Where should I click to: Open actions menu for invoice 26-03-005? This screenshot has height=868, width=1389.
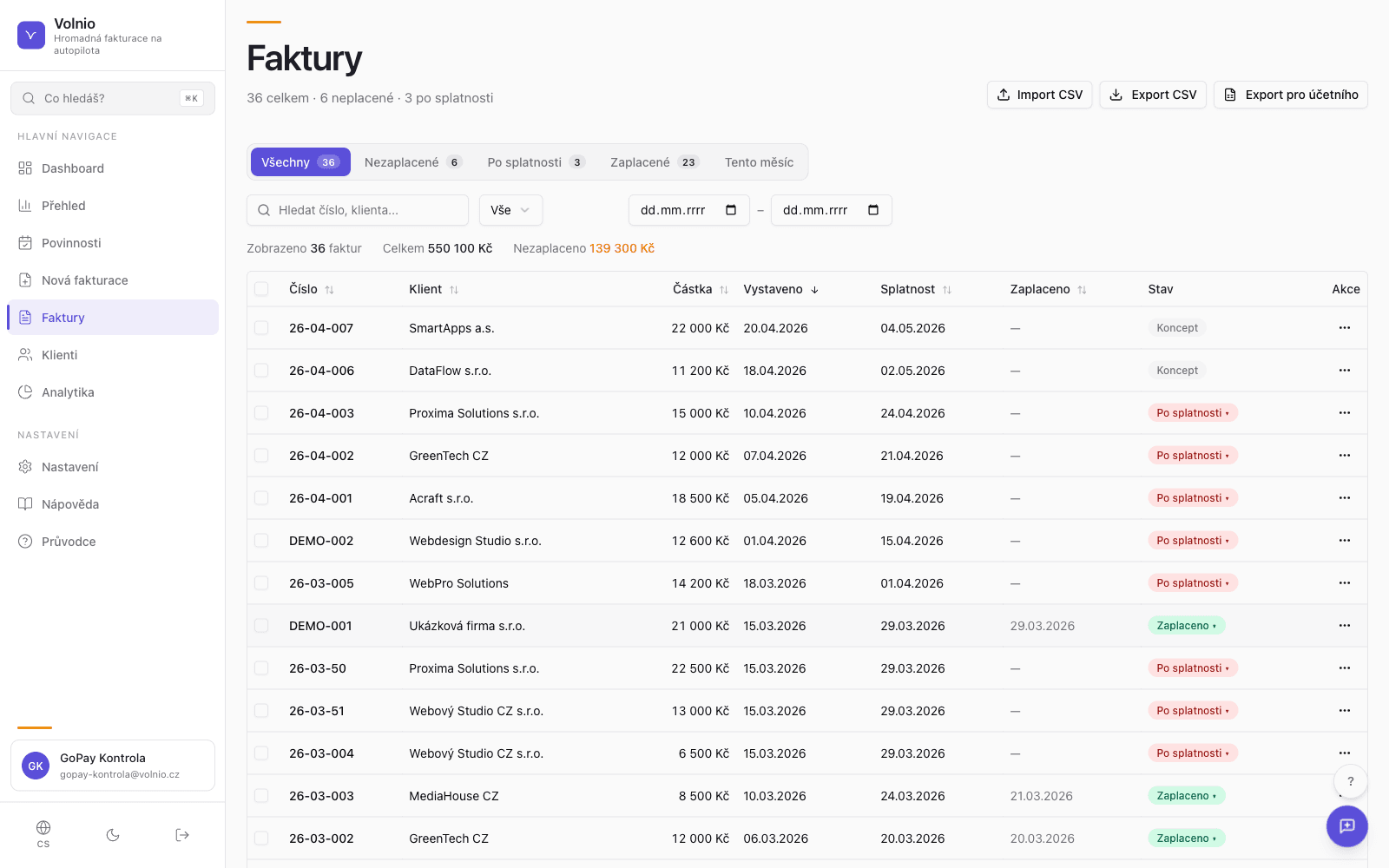(1345, 583)
